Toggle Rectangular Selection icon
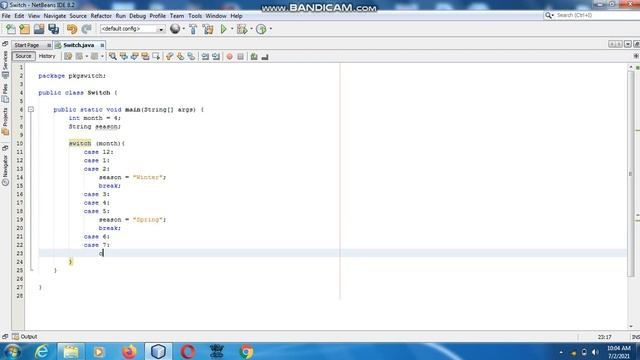This screenshot has width=640, height=360. pyautogui.click(x=156, y=56)
